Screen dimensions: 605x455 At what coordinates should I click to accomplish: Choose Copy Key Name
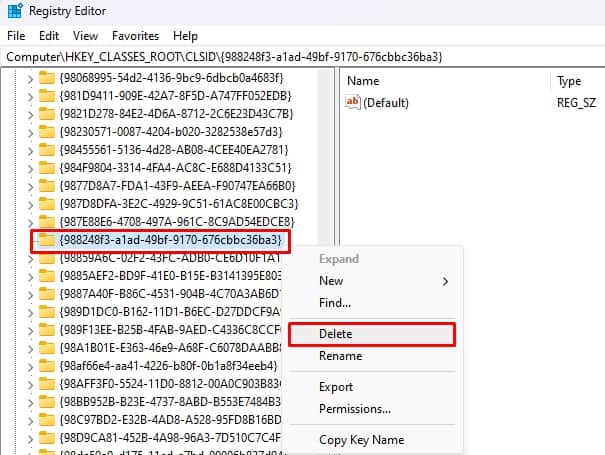coord(362,440)
